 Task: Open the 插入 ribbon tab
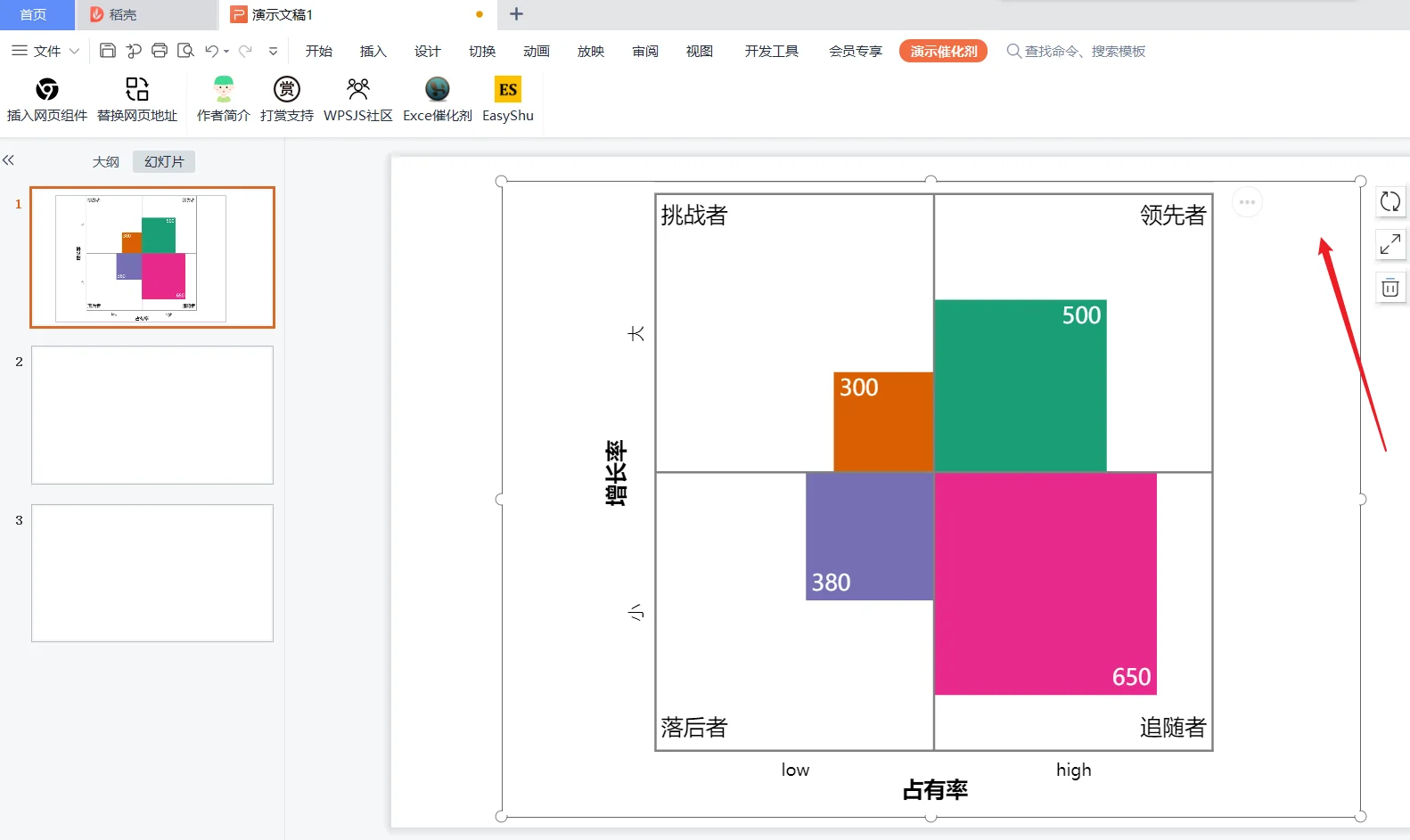coord(373,52)
